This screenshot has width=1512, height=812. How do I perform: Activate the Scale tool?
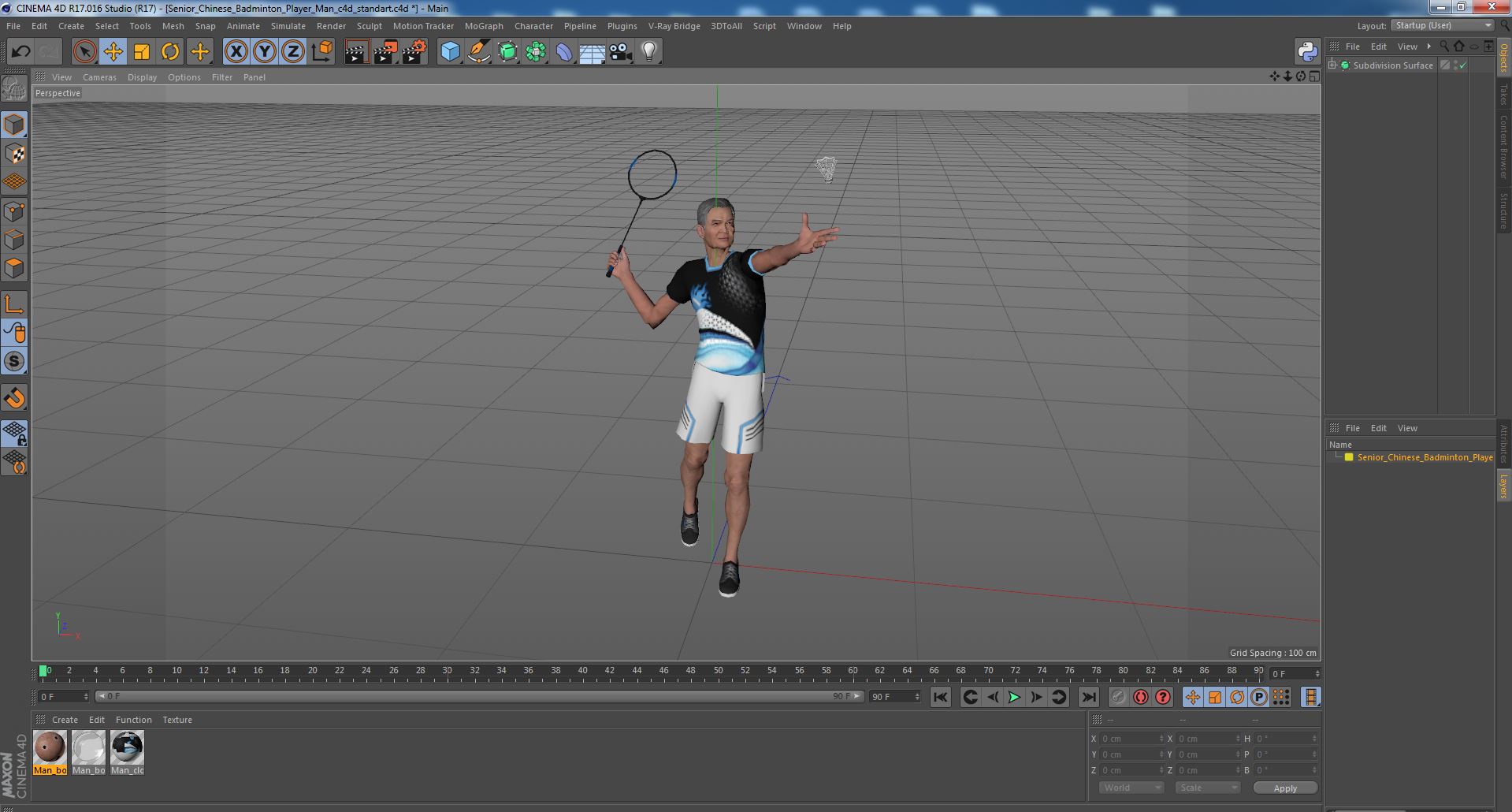point(142,52)
